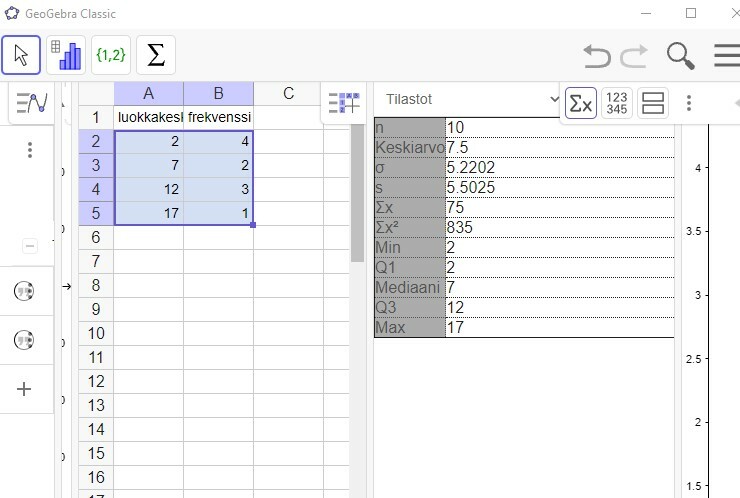Undo the last action
The height and width of the screenshot is (498, 740).
coord(597,56)
